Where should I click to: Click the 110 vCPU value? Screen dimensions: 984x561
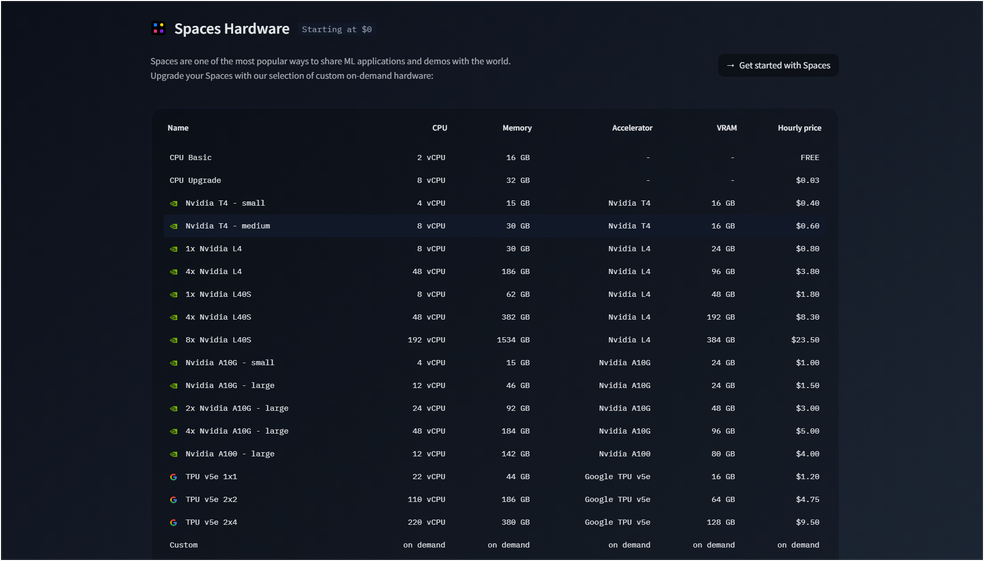(427, 500)
